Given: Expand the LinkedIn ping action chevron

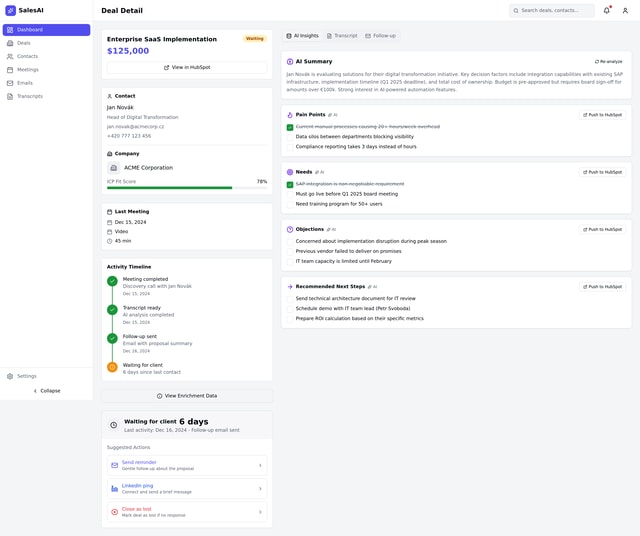Looking at the screenshot, I should pos(260,488).
